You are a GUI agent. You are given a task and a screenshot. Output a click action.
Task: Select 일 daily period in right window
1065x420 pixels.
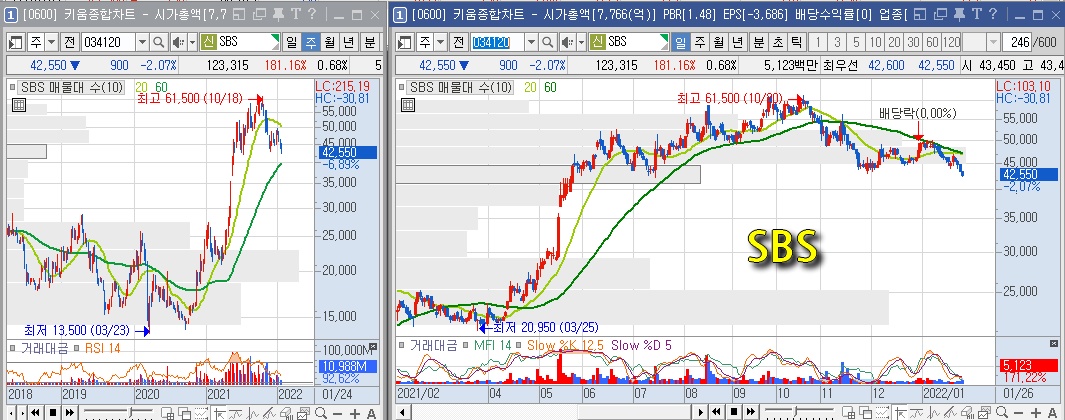pos(681,42)
